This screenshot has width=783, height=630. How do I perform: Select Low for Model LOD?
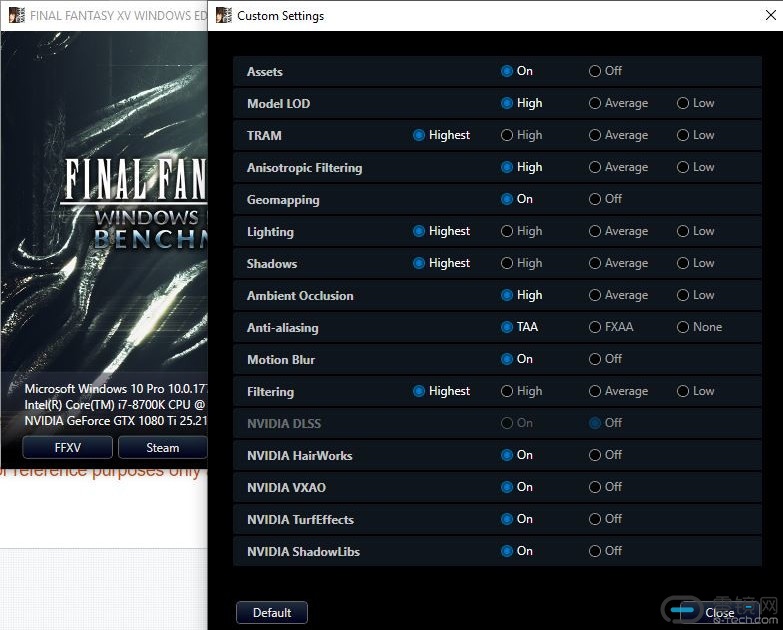click(683, 103)
